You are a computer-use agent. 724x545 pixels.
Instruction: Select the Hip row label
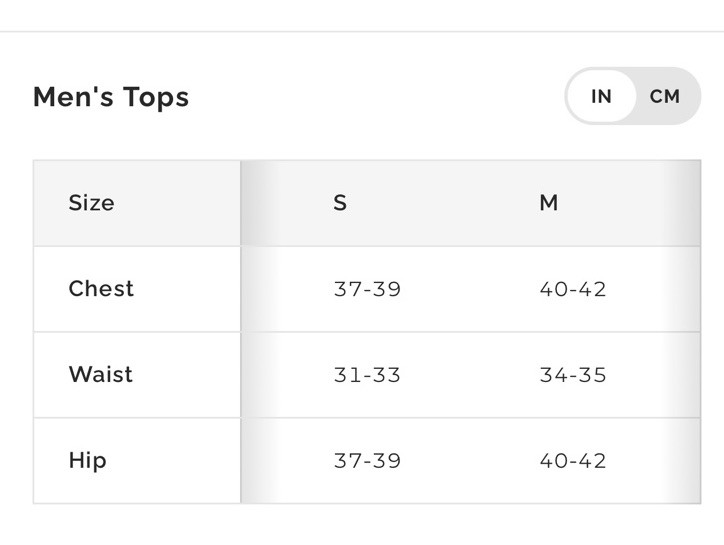[87, 460]
